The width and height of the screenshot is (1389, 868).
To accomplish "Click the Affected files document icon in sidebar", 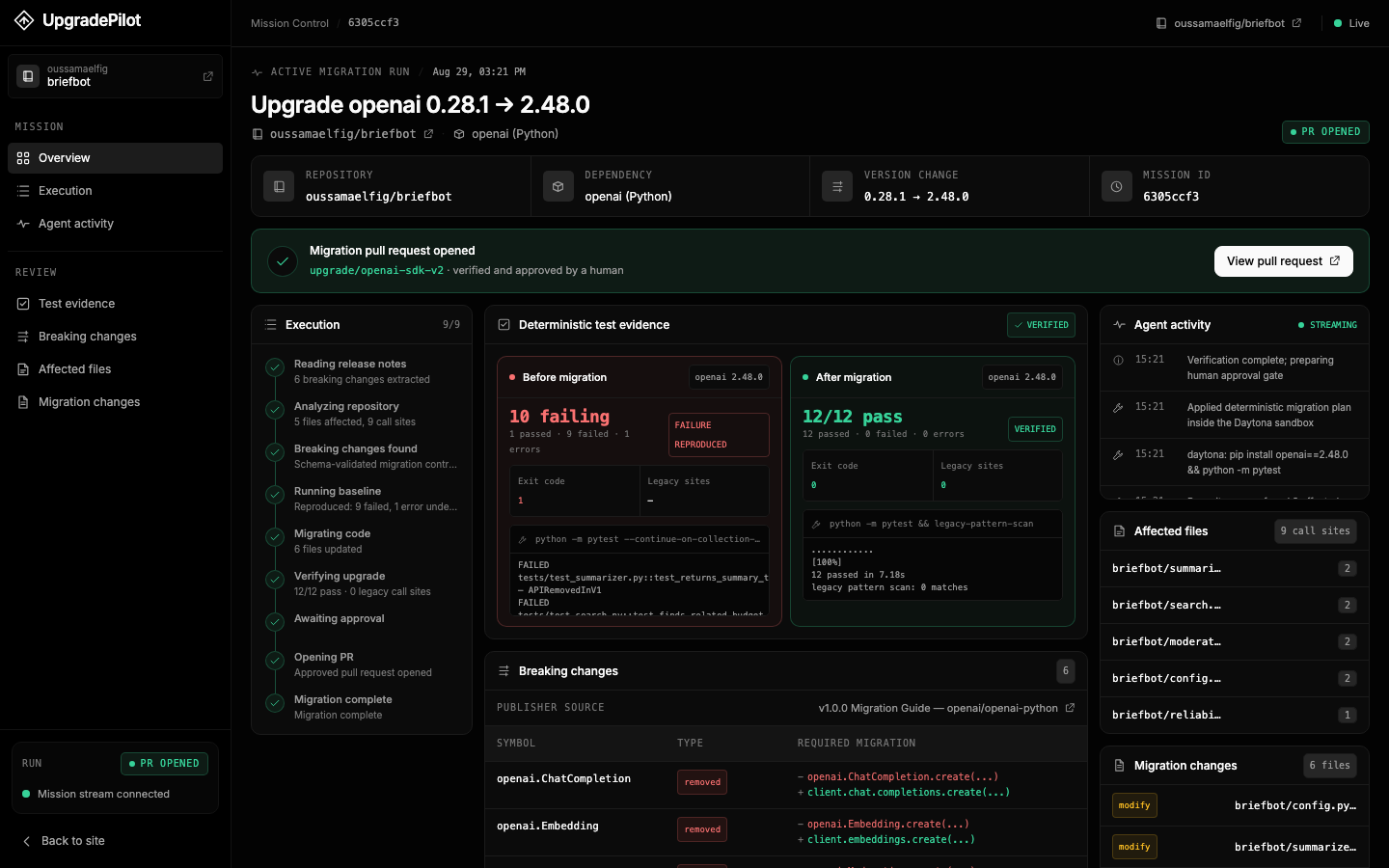I will click(23, 369).
